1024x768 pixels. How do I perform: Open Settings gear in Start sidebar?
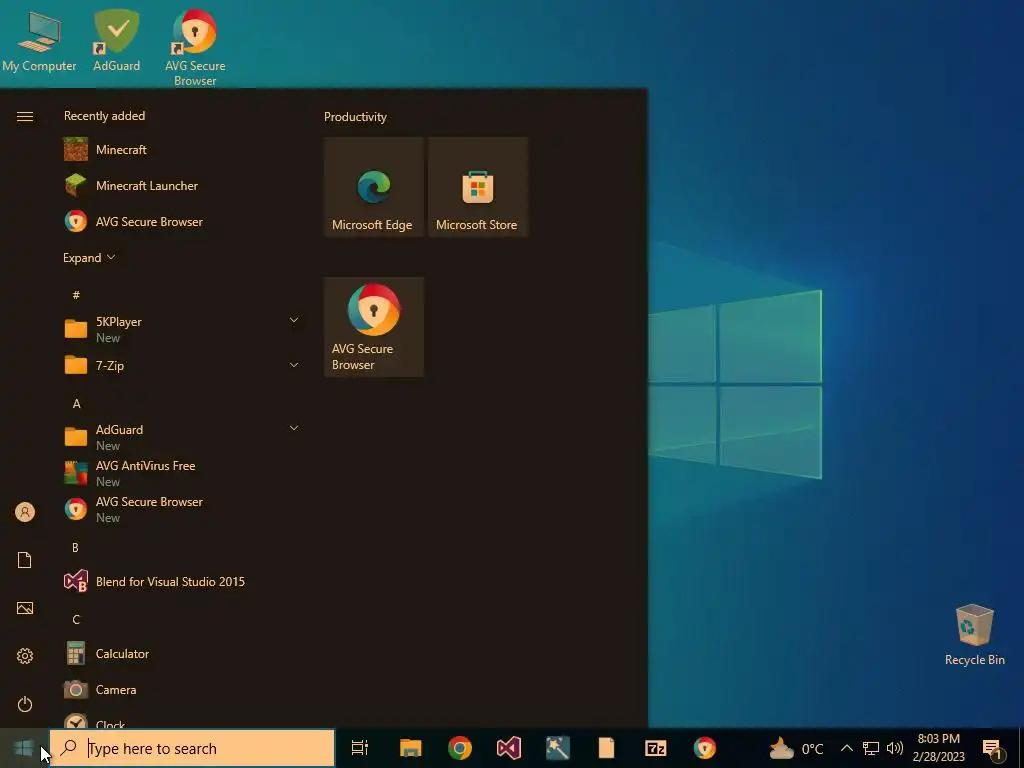tap(25, 656)
